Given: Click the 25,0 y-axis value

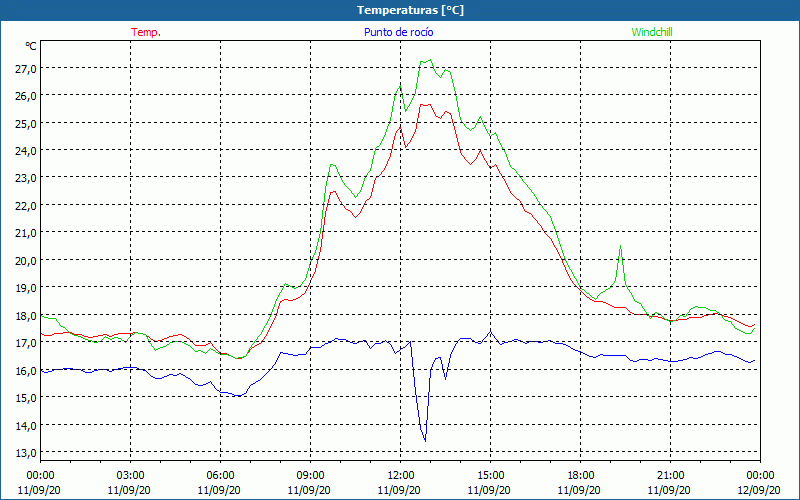Looking at the screenshot, I should pos(26,123).
